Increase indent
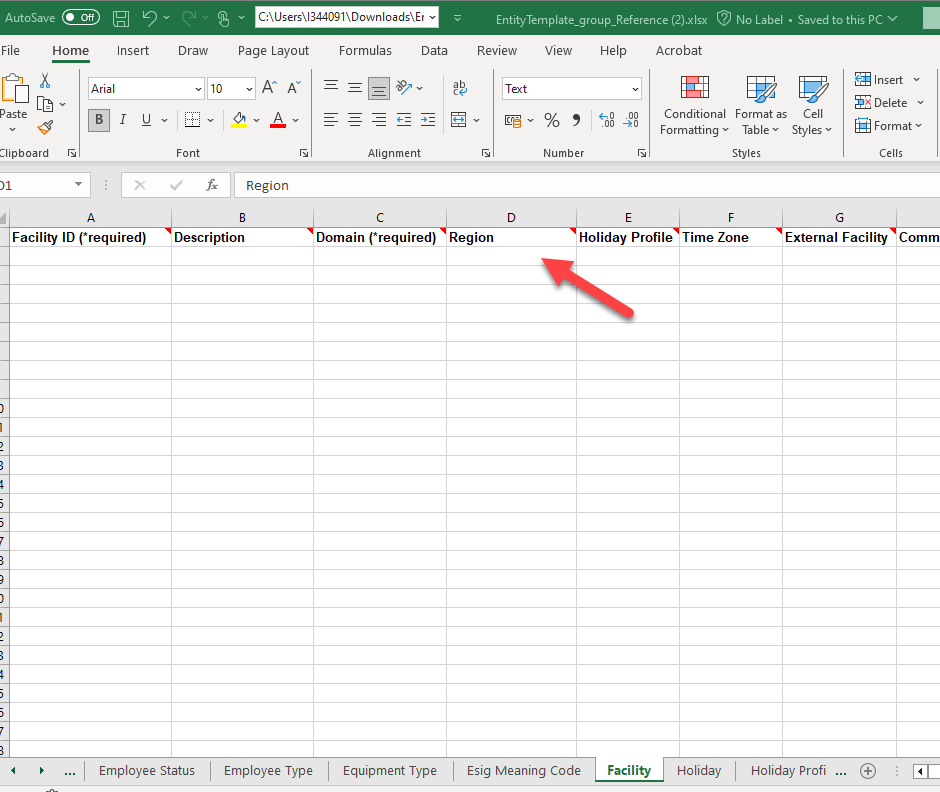The image size is (940, 792). tap(428, 120)
